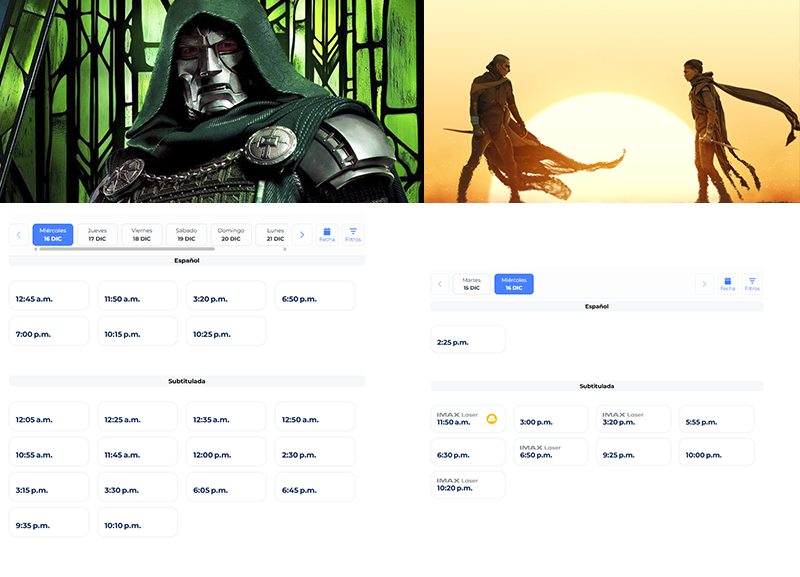The height and width of the screenshot is (577, 800).
Task: Click the date strip horizontal scrollbar
Action: tap(127, 249)
